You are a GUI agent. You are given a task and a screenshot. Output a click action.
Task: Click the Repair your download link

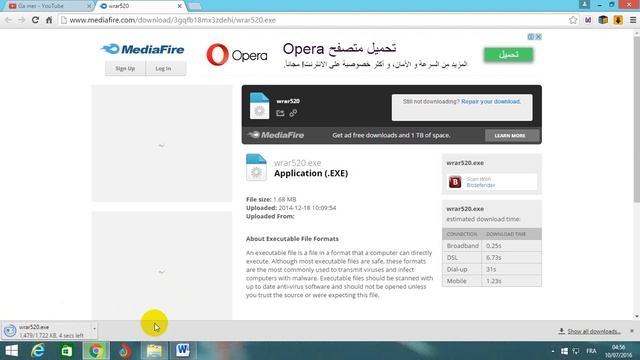click(x=491, y=102)
